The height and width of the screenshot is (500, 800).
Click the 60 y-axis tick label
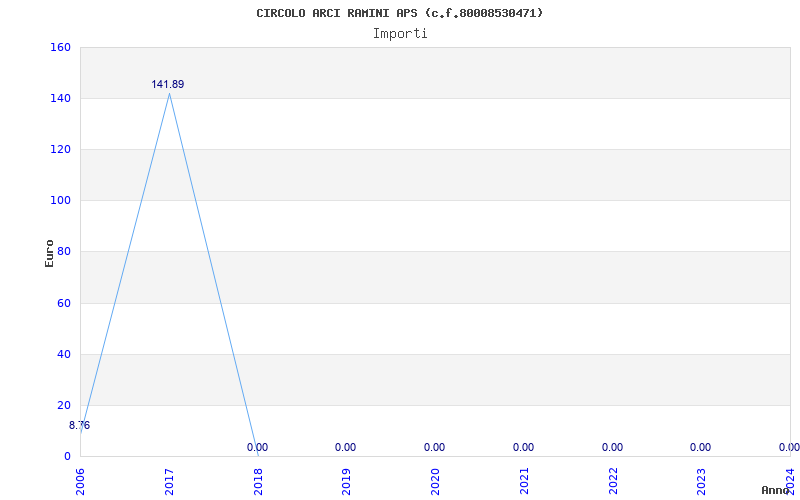coord(63,304)
